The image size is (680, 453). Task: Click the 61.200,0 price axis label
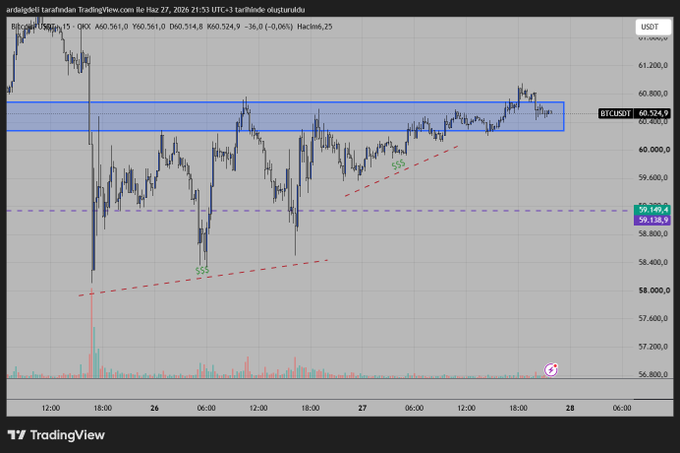(653, 65)
